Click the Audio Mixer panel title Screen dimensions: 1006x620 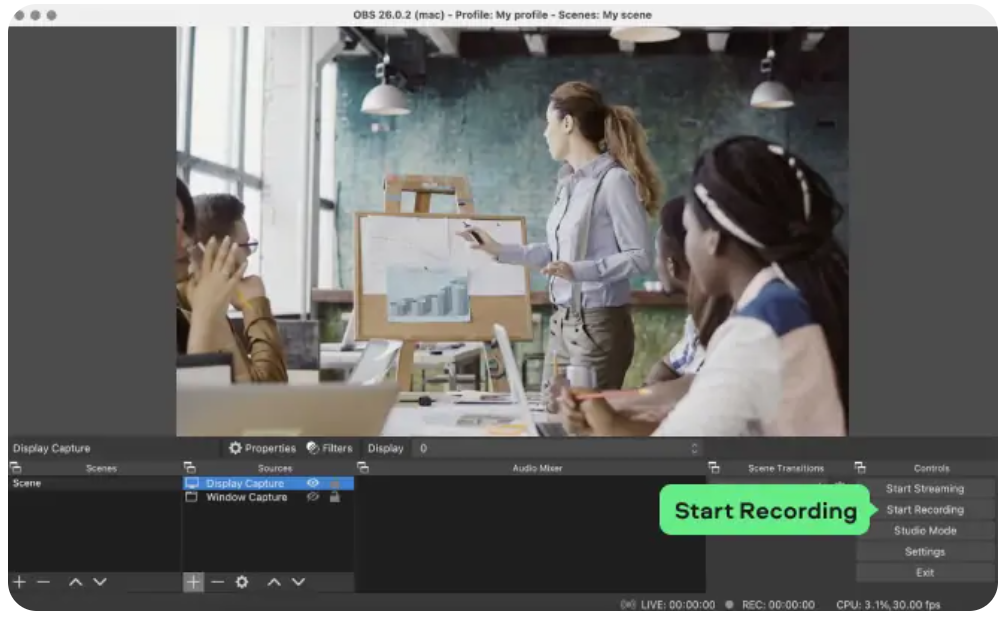point(537,468)
